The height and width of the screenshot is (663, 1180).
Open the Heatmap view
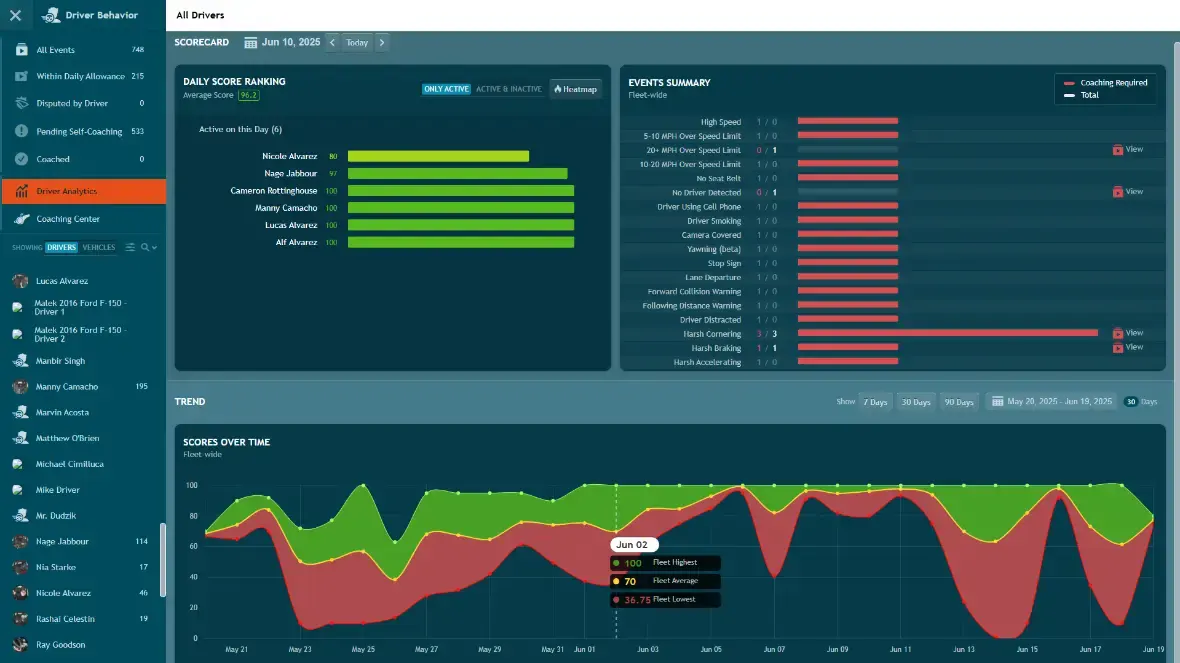pyautogui.click(x=576, y=89)
